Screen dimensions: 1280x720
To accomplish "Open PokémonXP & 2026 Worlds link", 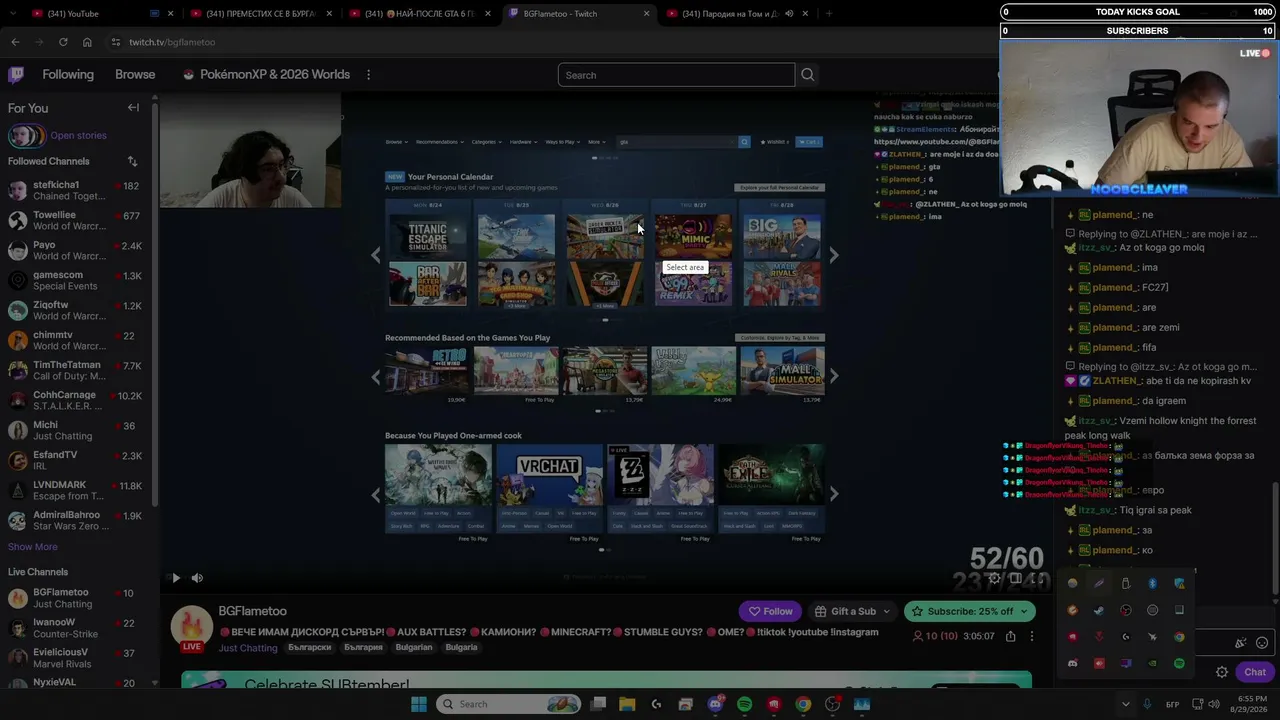I will 266,75.
